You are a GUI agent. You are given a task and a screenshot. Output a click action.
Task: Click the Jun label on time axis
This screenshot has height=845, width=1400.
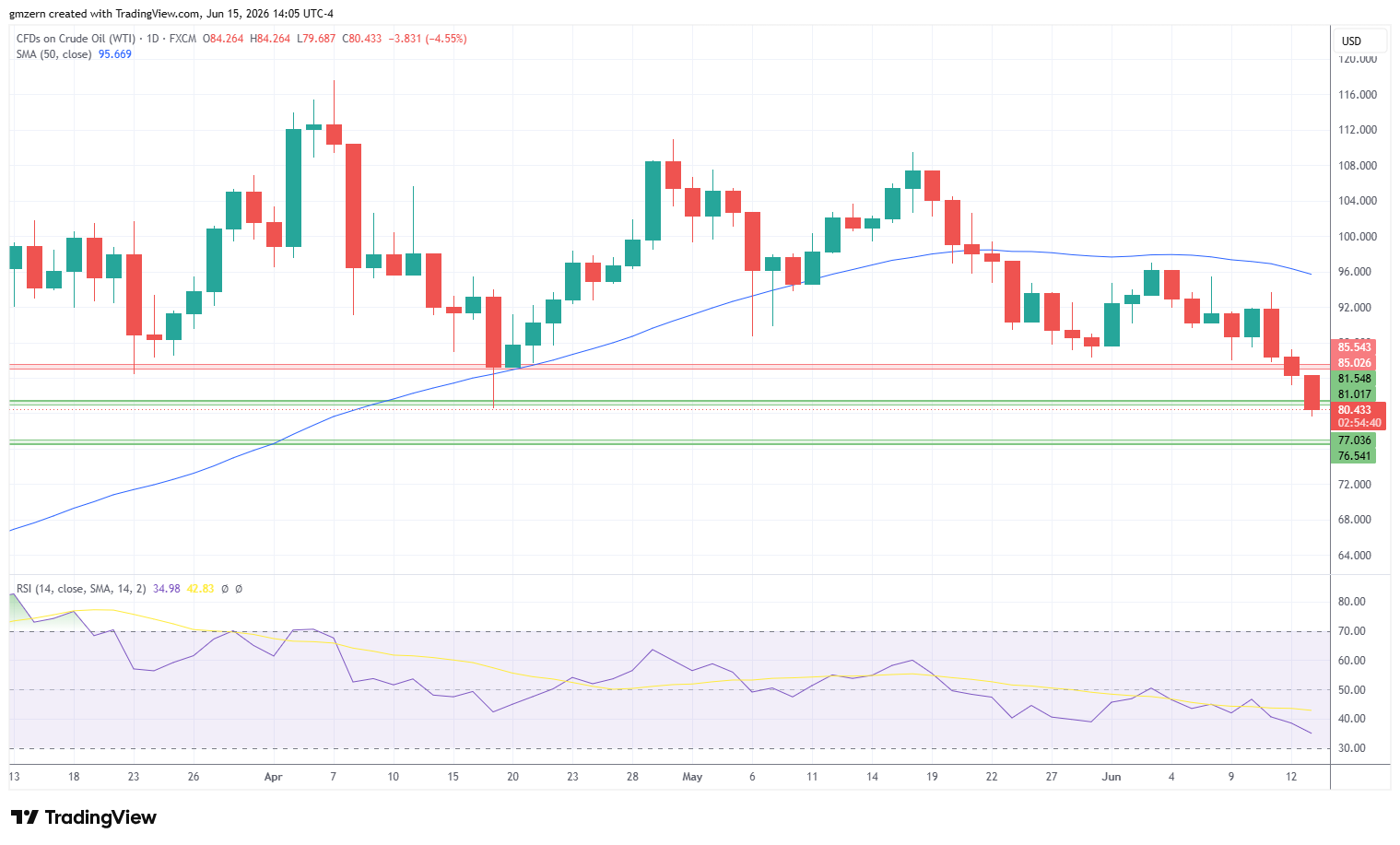pyautogui.click(x=1112, y=777)
